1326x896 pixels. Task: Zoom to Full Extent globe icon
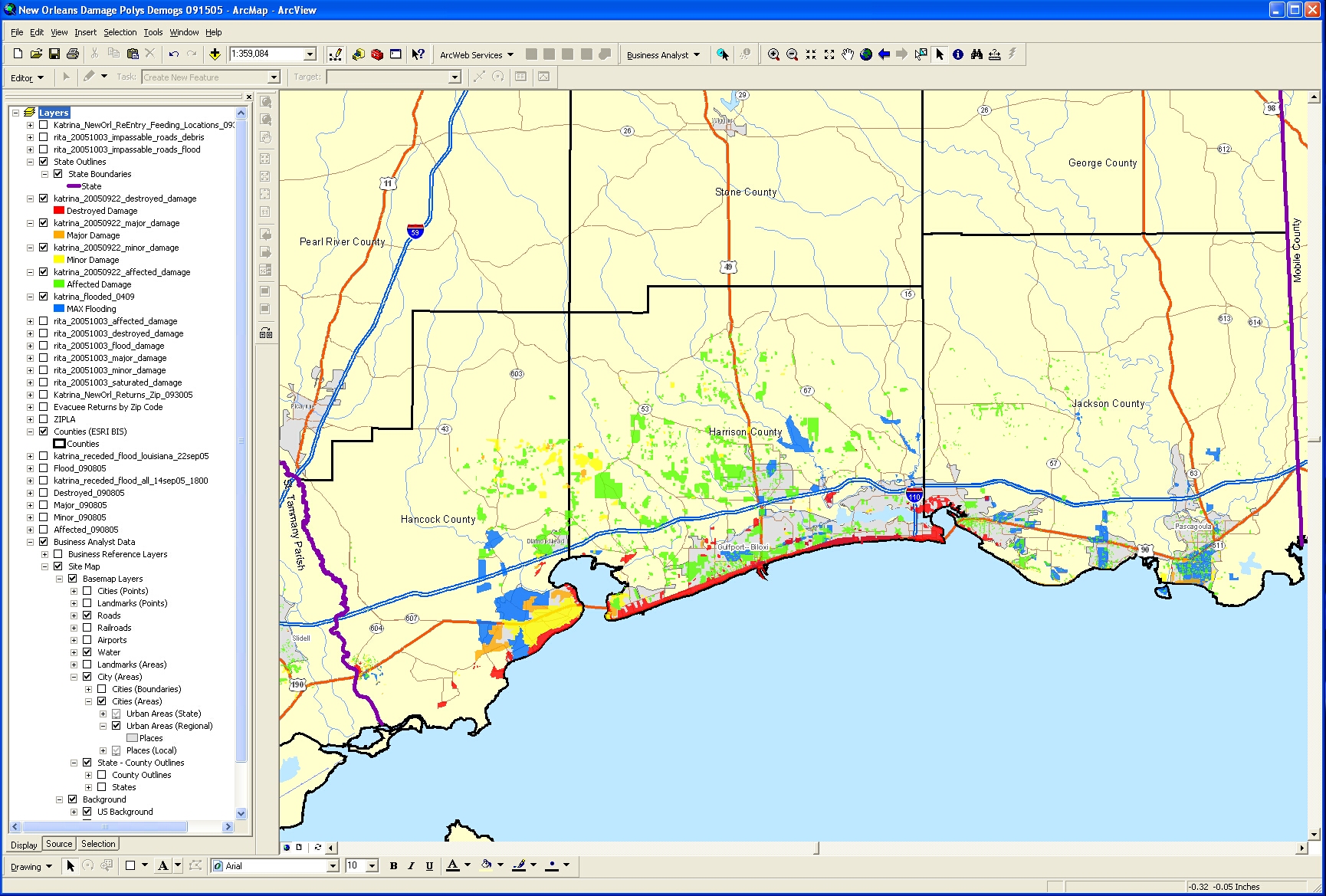click(865, 54)
